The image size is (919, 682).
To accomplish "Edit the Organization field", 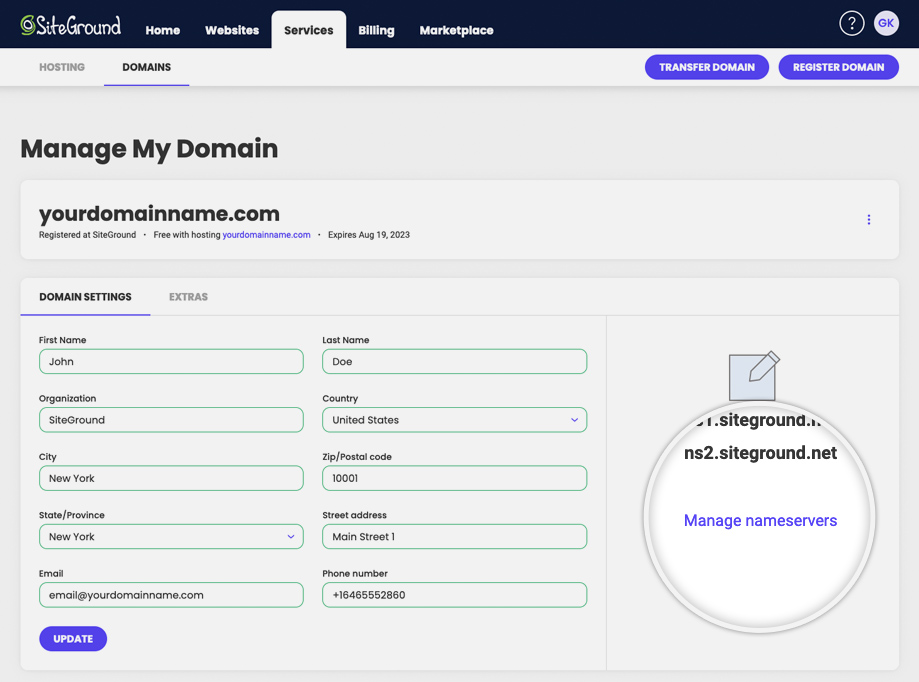I will [x=171, y=420].
